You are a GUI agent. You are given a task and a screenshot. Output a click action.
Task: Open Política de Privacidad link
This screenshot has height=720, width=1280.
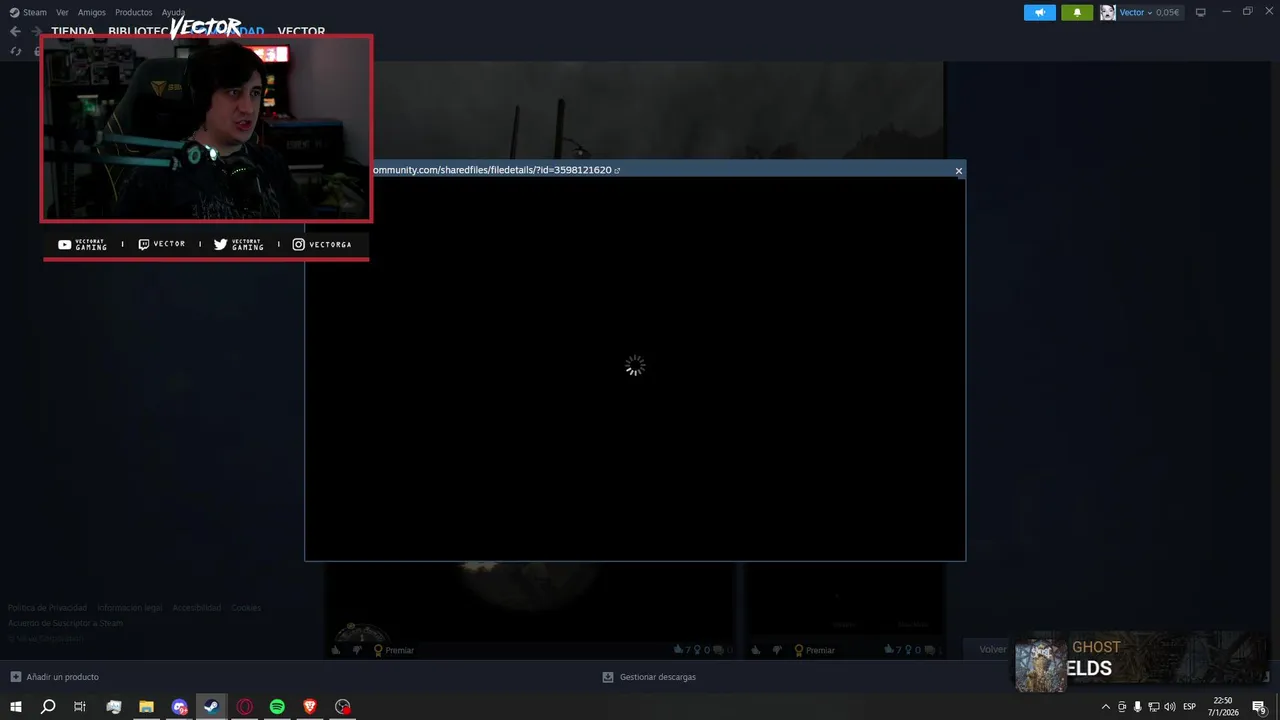[x=47, y=607]
